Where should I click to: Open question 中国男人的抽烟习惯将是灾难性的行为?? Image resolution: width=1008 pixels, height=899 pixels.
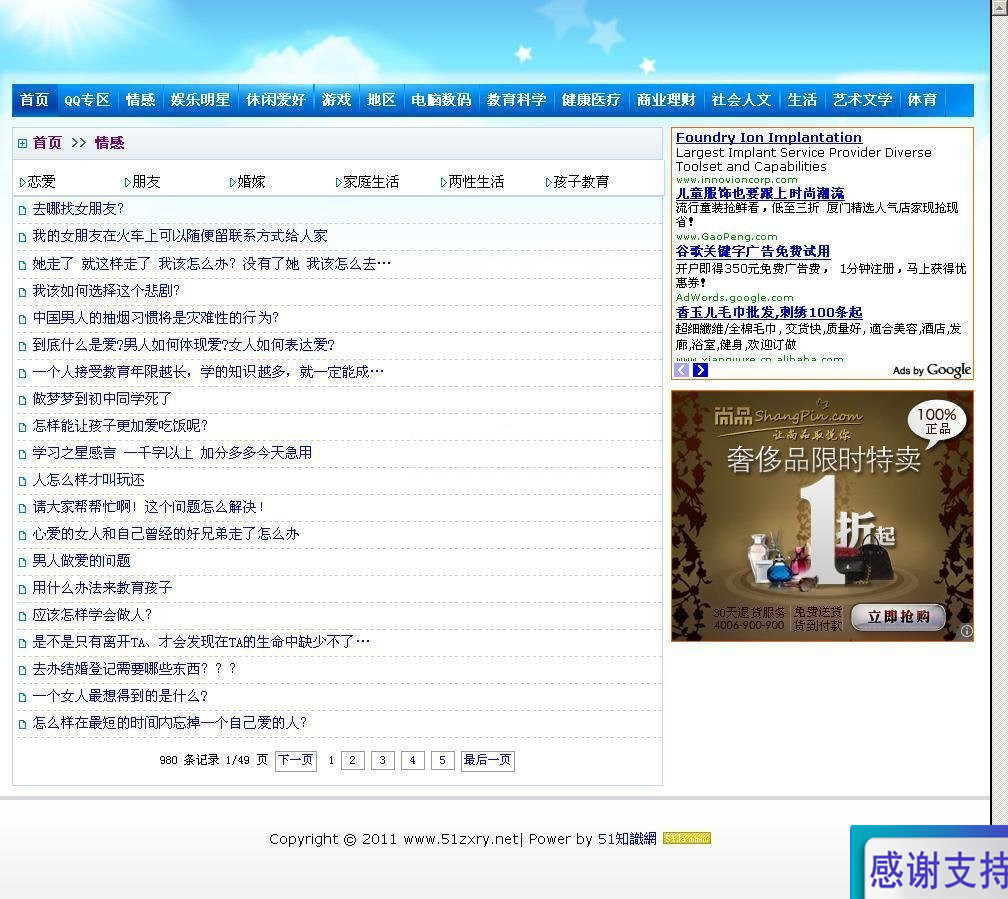tap(156, 318)
